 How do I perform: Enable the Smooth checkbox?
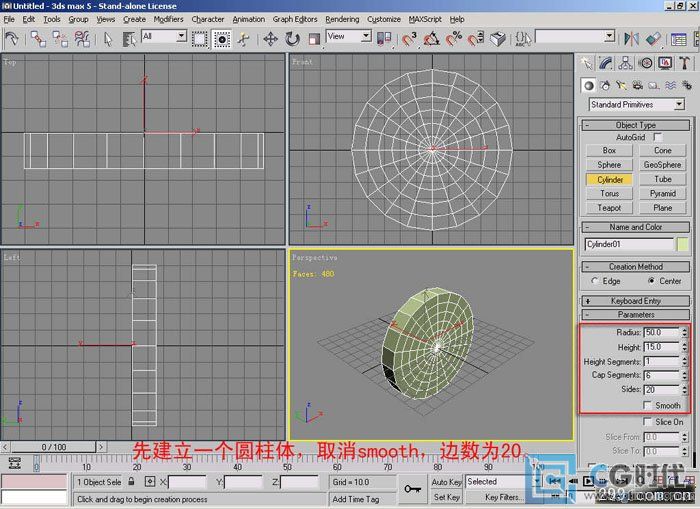[647, 405]
